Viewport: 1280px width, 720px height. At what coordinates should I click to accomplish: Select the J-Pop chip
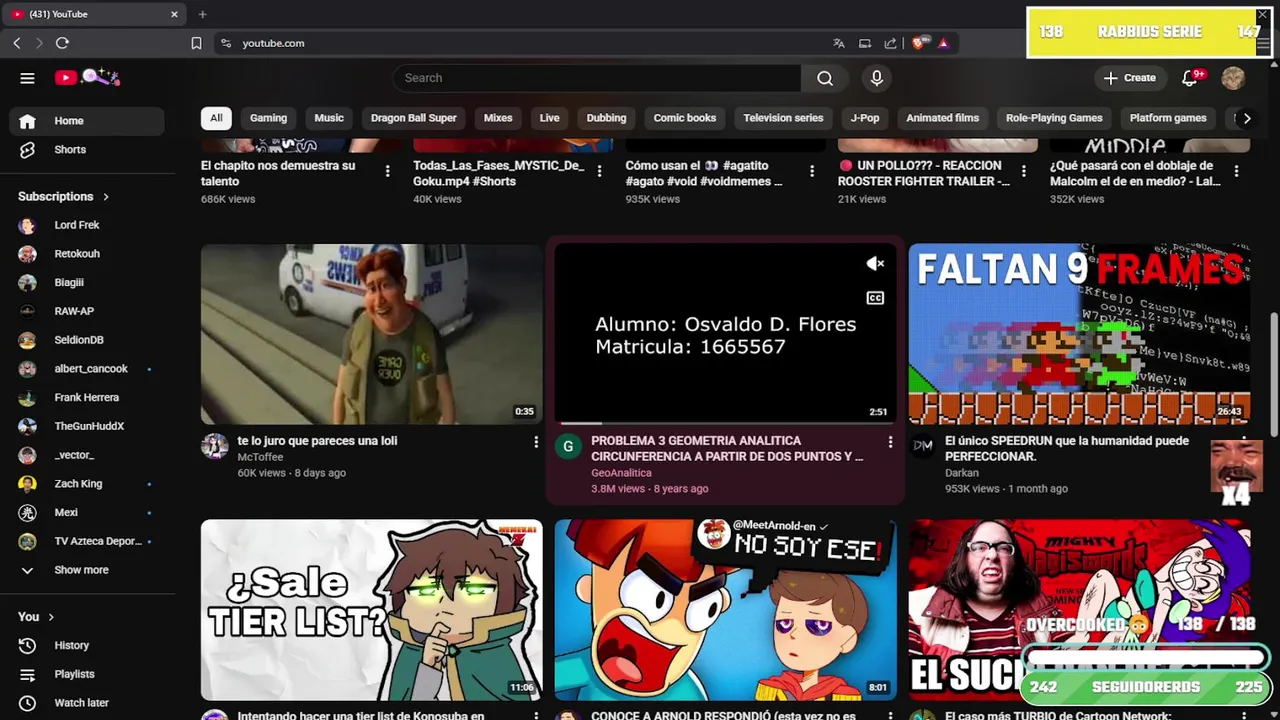point(865,118)
